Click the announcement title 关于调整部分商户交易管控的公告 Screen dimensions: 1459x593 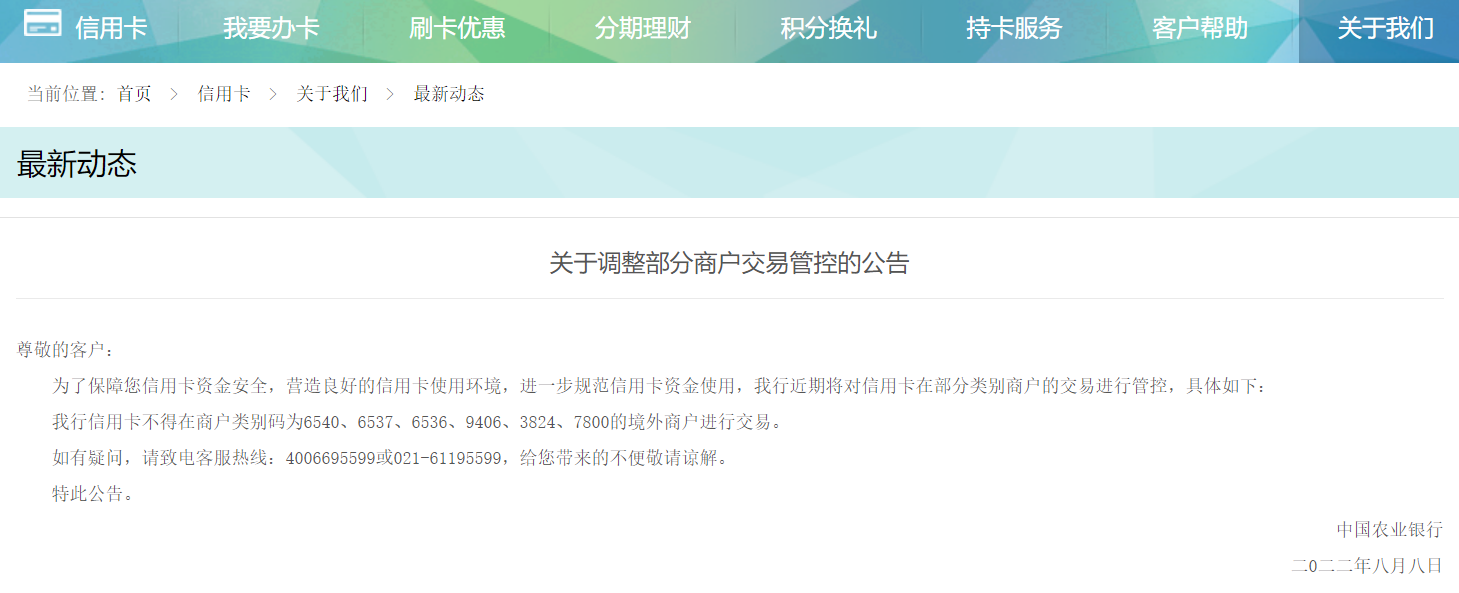tap(729, 263)
